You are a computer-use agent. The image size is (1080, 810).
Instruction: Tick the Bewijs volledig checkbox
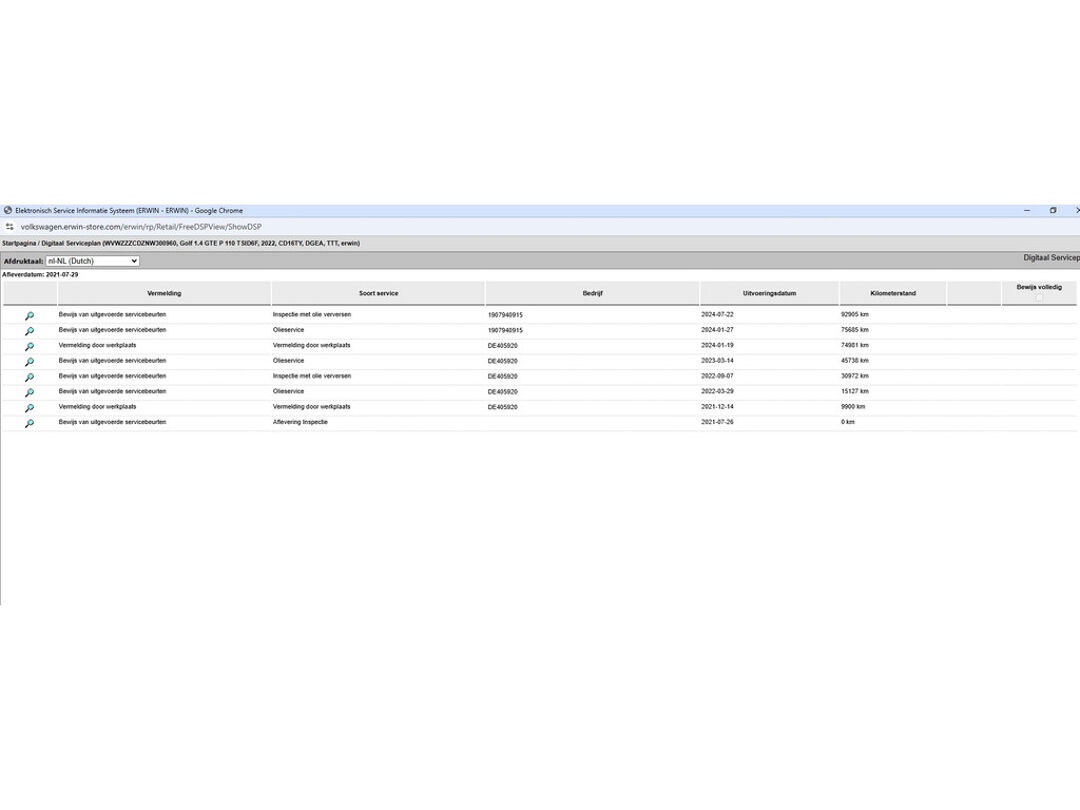point(1039,298)
